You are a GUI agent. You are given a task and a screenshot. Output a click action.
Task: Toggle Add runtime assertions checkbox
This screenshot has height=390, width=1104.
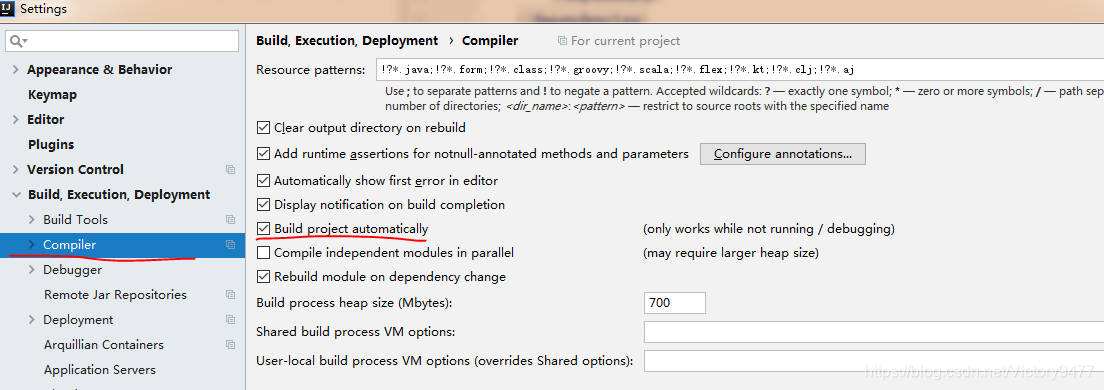point(263,153)
